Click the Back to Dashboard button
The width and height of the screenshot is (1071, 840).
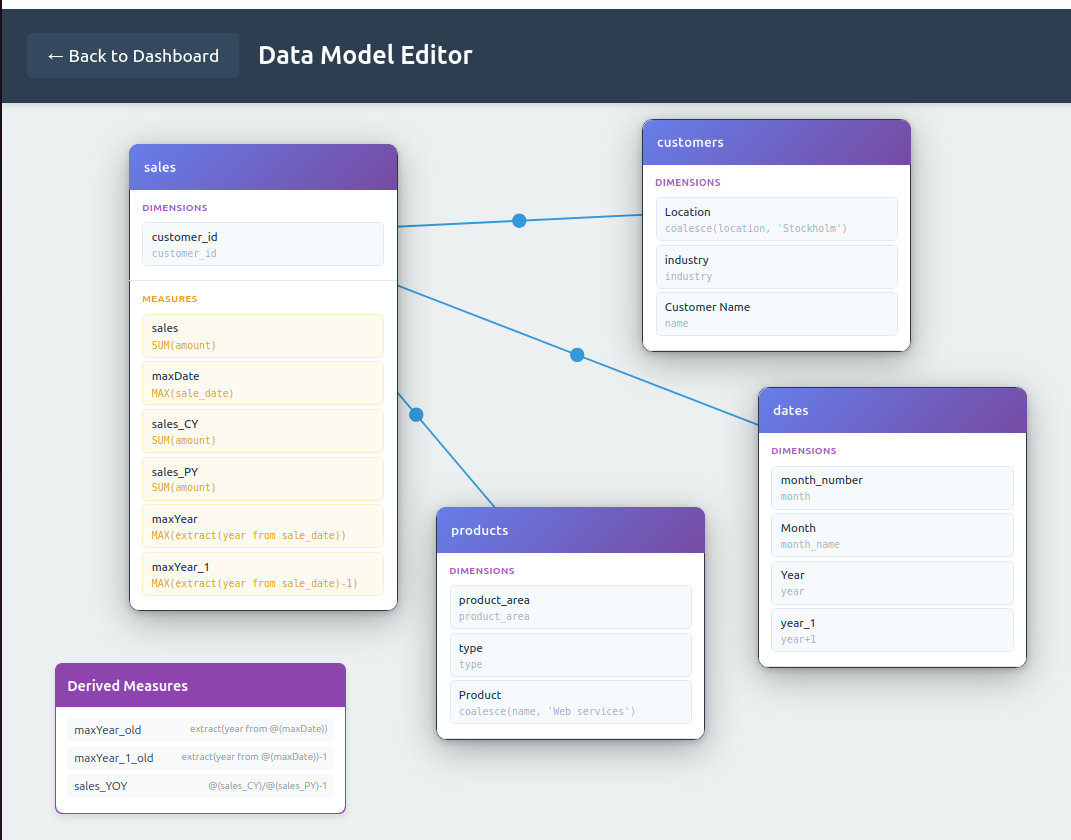click(x=132, y=55)
